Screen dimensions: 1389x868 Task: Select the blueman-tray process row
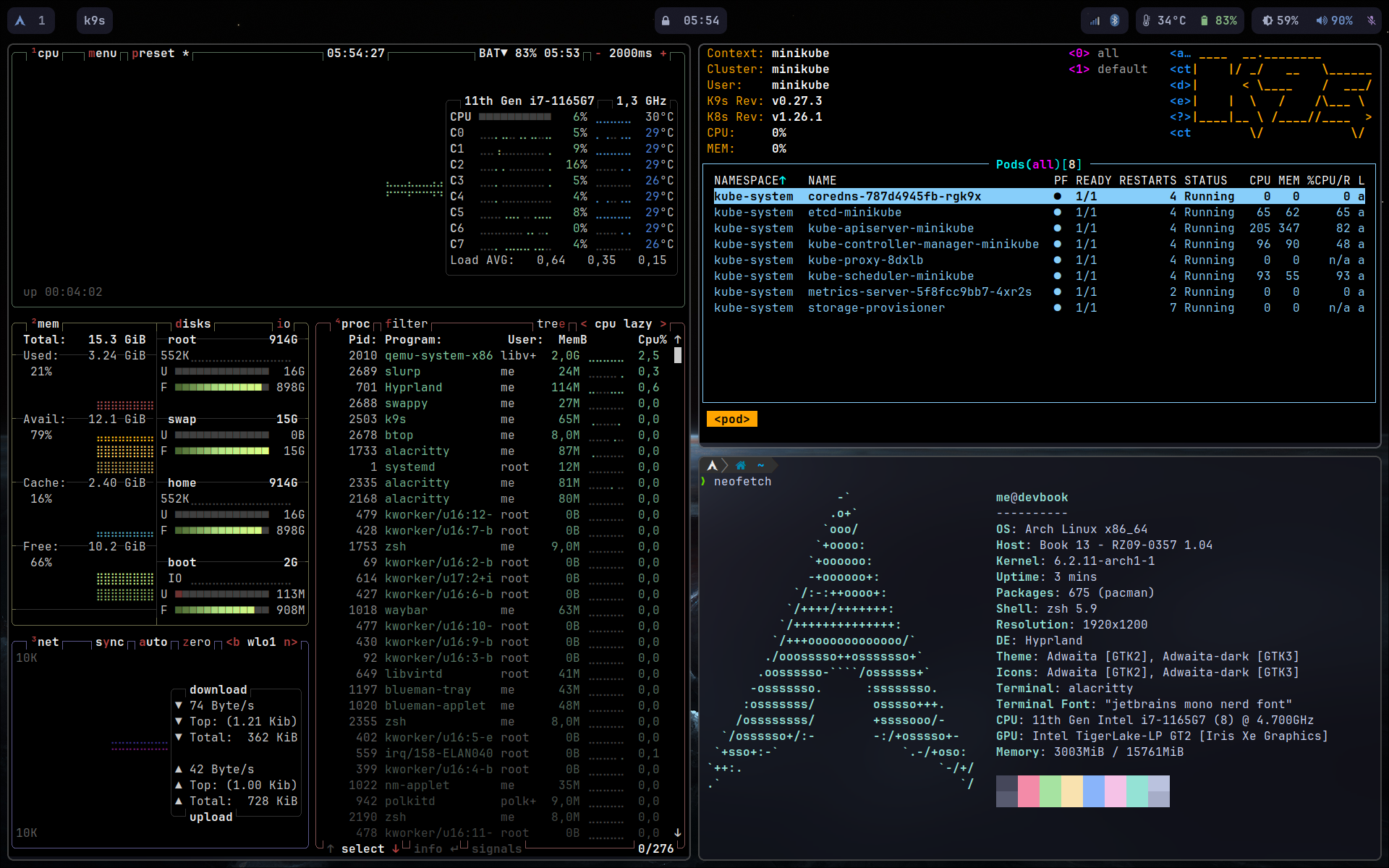[504, 690]
